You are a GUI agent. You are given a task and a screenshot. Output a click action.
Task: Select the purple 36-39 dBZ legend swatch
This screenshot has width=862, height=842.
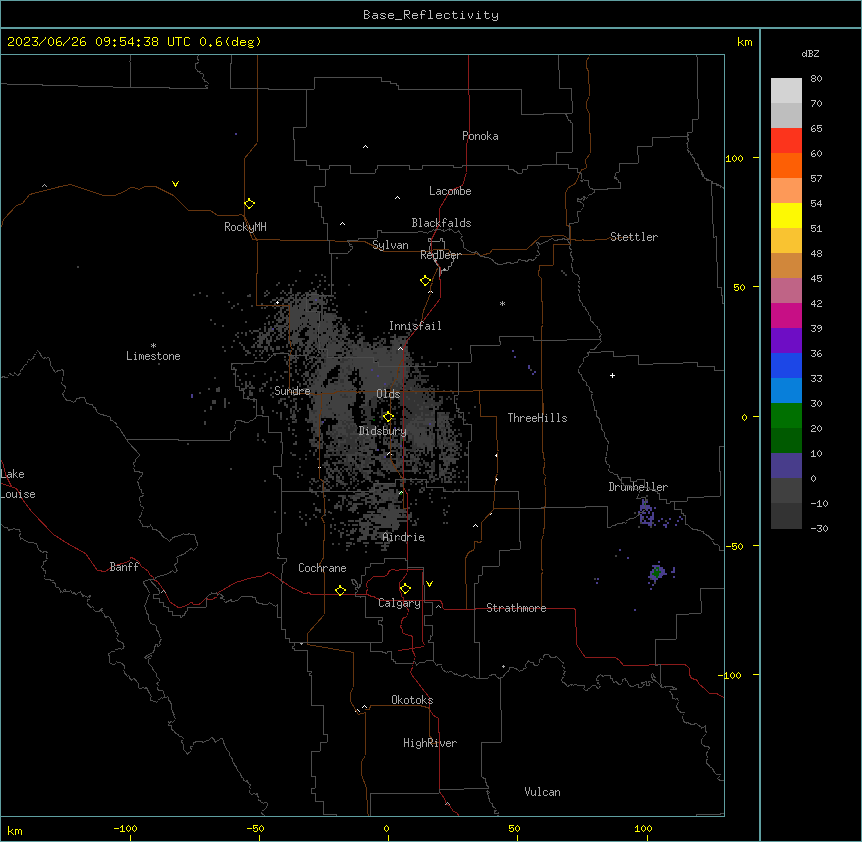coord(786,340)
